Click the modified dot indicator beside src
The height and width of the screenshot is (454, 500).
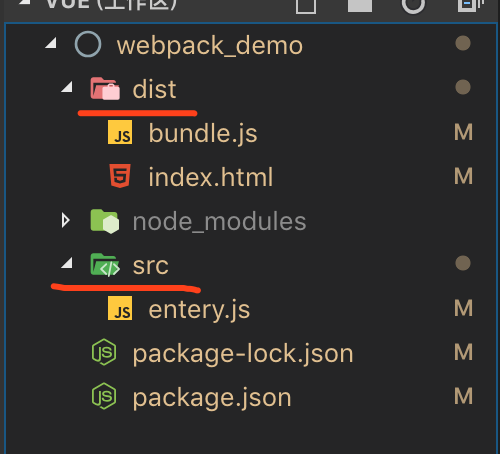pyautogui.click(x=463, y=263)
